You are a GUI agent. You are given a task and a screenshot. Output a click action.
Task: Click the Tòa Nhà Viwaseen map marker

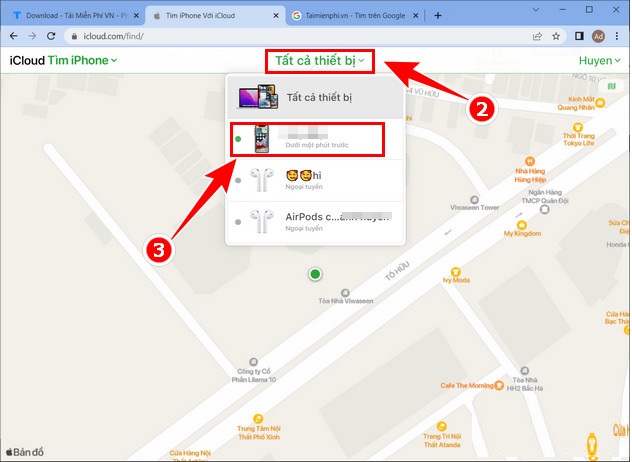[x=345, y=293]
